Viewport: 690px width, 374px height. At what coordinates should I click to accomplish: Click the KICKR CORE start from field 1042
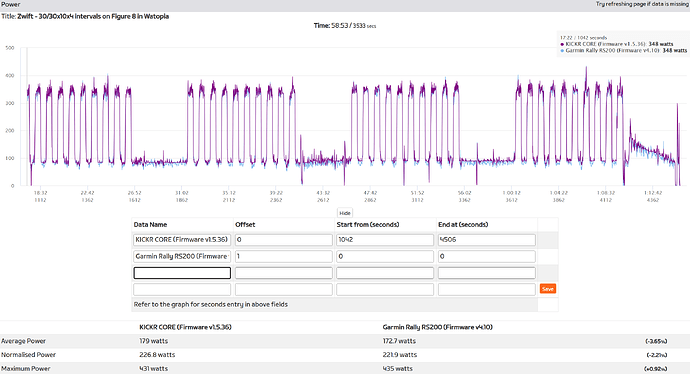point(385,240)
